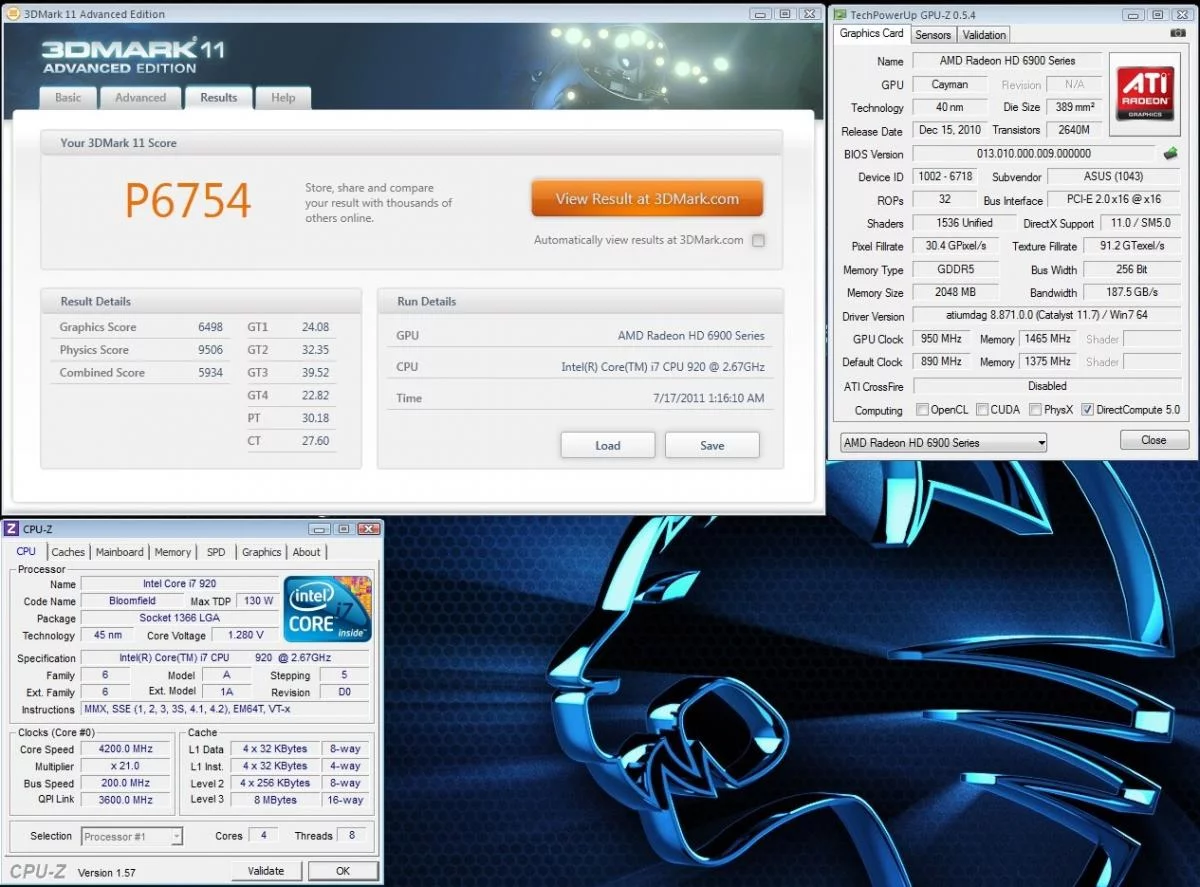The image size is (1200, 887).
Task: Click the 3DMark 11 Advanced Edition logo
Action: click(133, 56)
